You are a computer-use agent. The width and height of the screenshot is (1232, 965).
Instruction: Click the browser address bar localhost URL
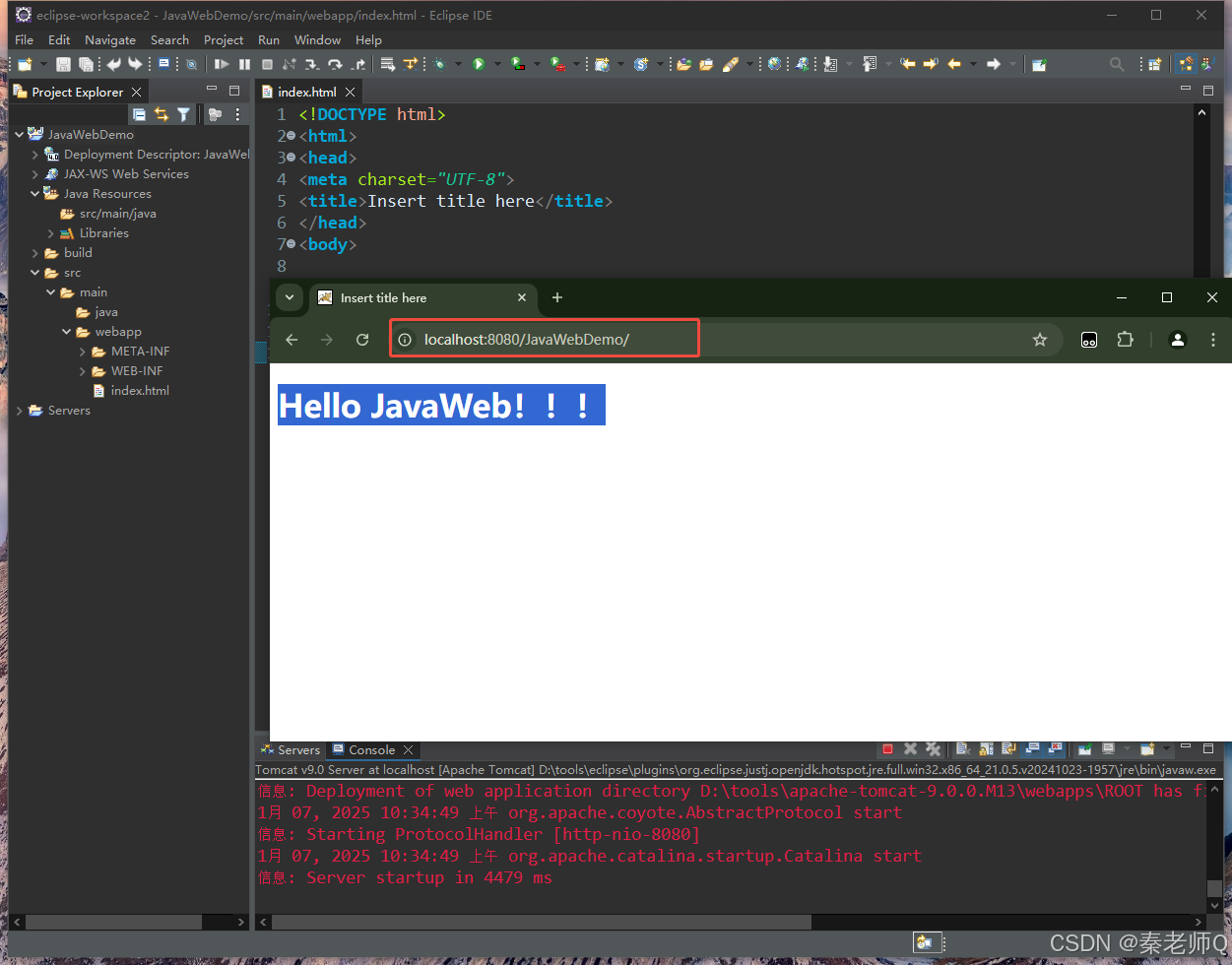[527, 340]
